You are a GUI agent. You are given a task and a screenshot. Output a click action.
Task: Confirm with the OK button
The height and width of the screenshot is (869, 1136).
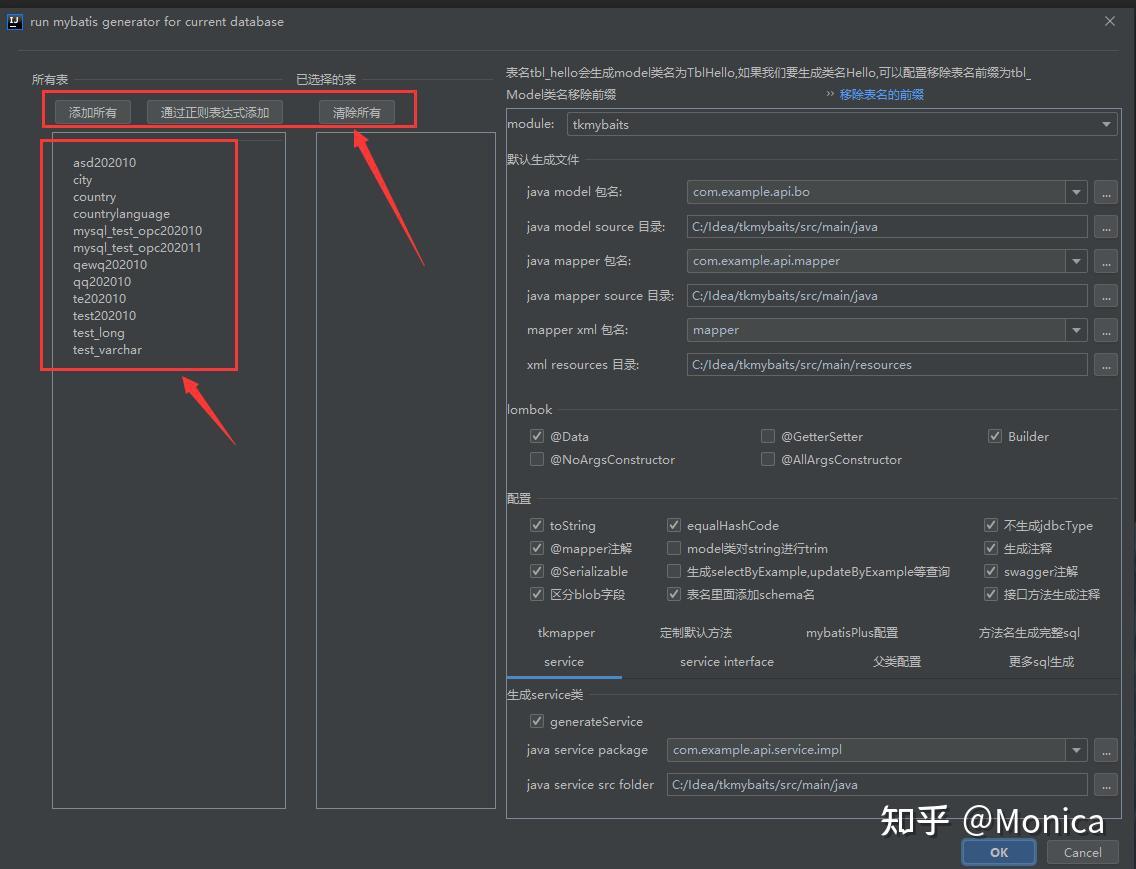[999, 852]
